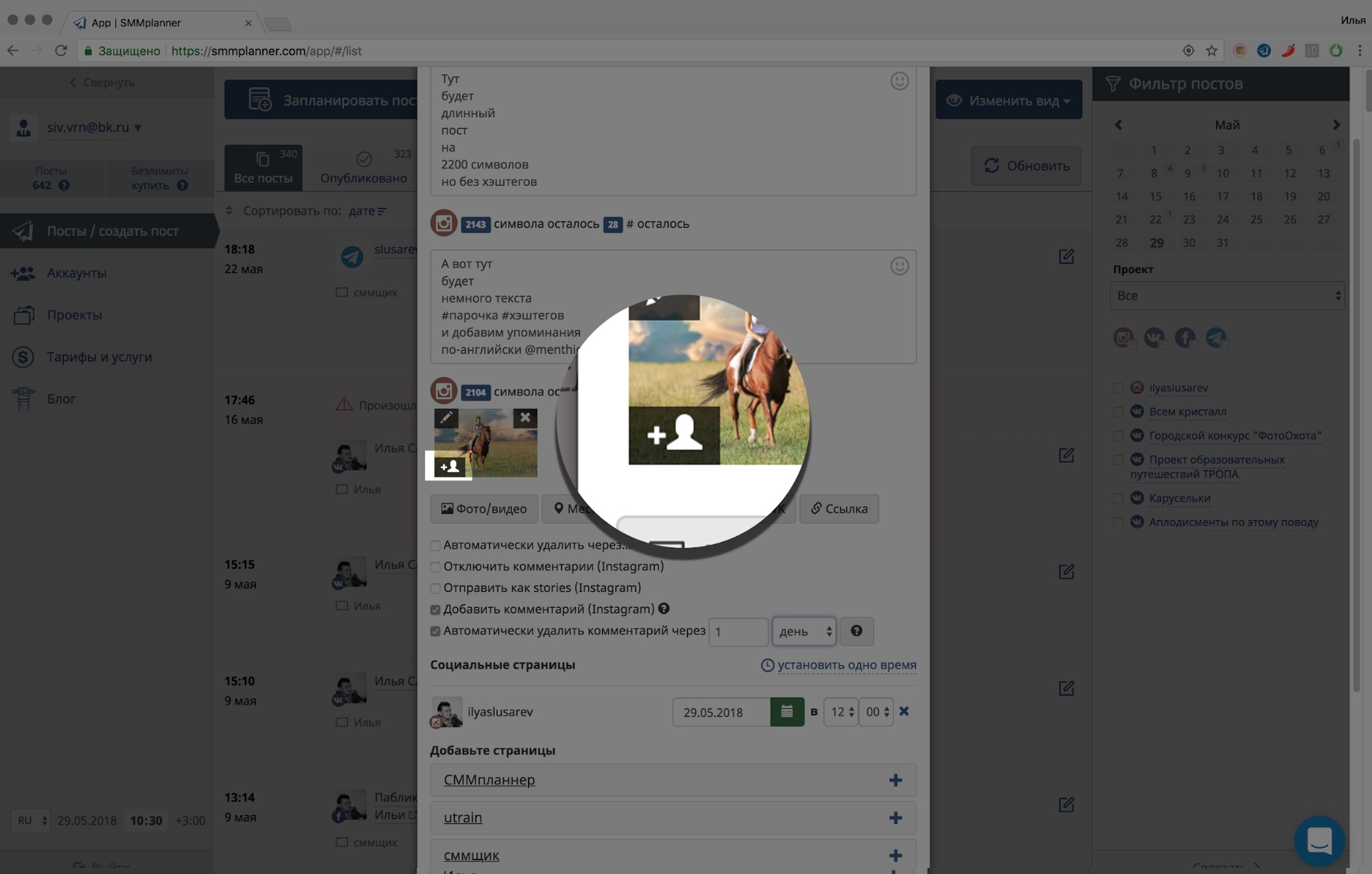Remove ilyaslusarev page with blue X
This screenshot has width=1372, height=874.
(x=904, y=711)
